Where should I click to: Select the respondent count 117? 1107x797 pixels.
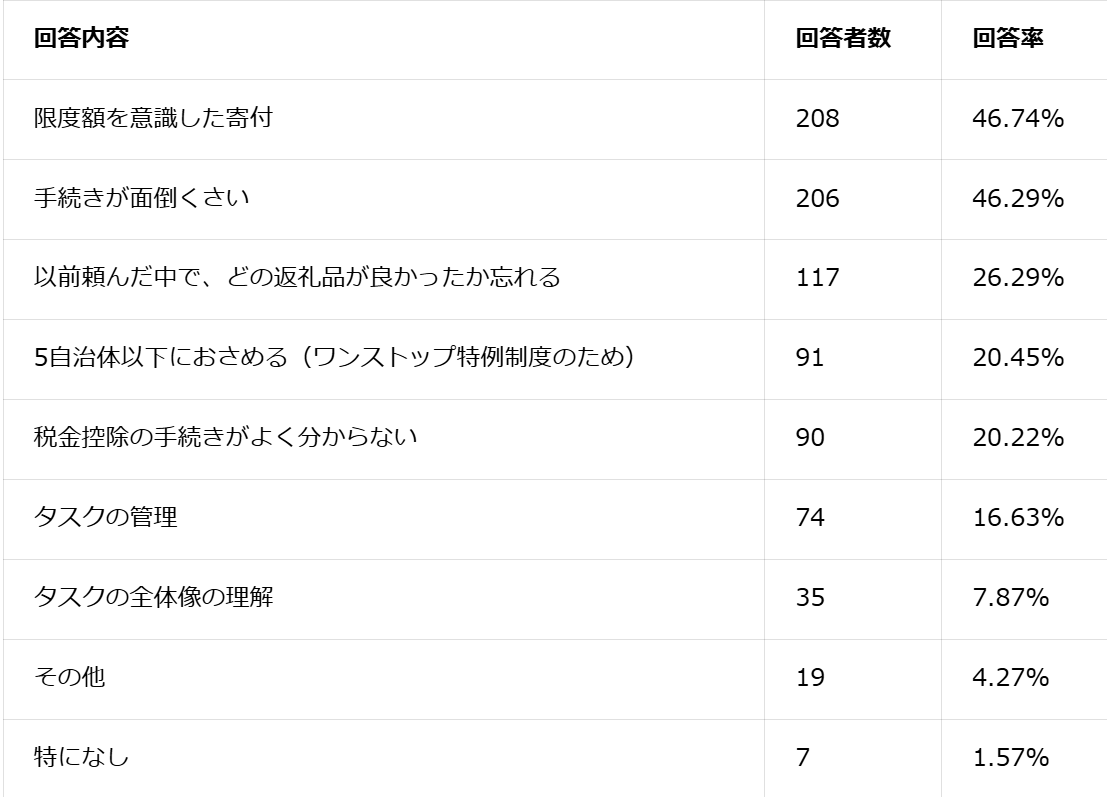pyautogui.click(x=816, y=278)
